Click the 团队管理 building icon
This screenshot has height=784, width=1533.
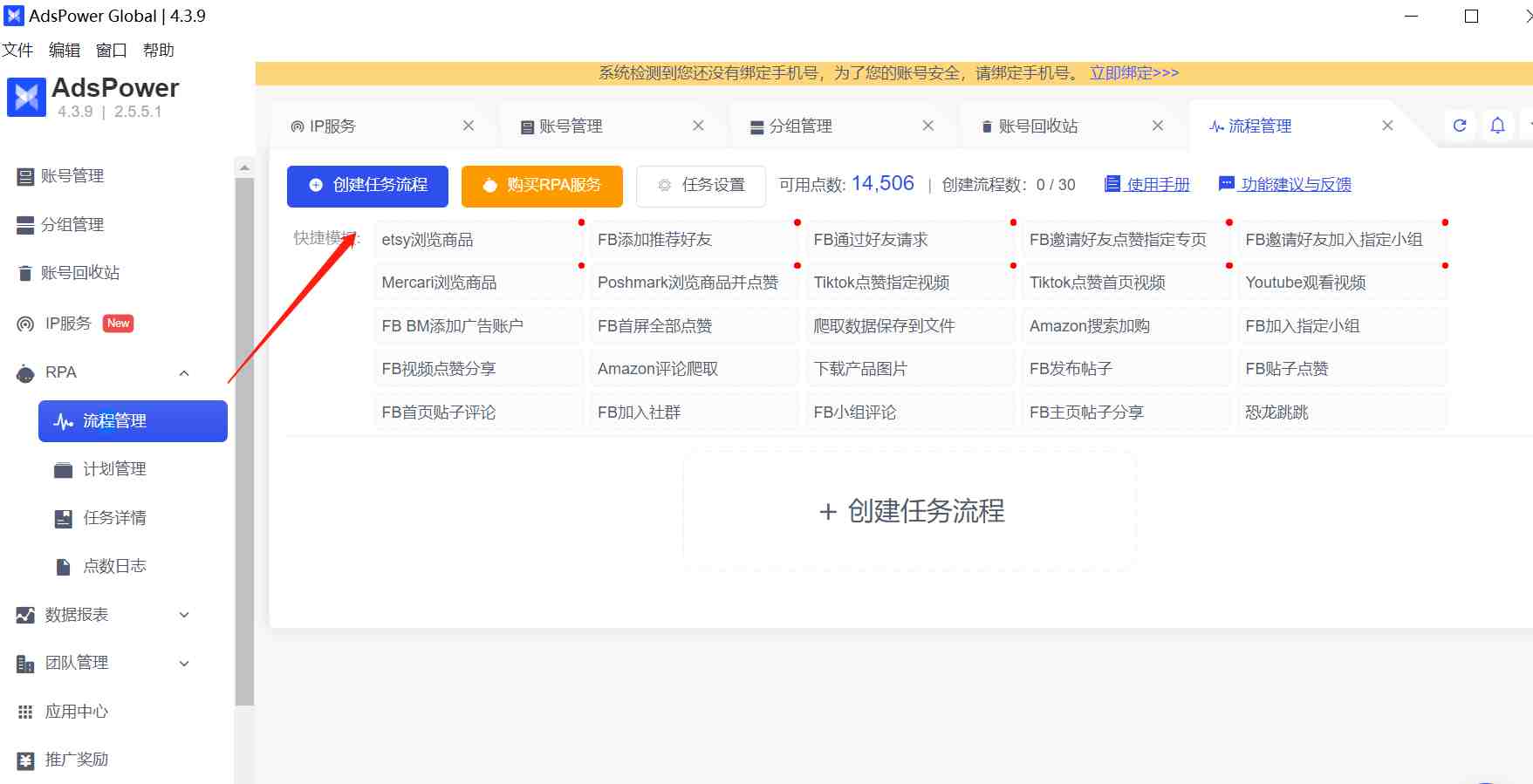tap(25, 664)
